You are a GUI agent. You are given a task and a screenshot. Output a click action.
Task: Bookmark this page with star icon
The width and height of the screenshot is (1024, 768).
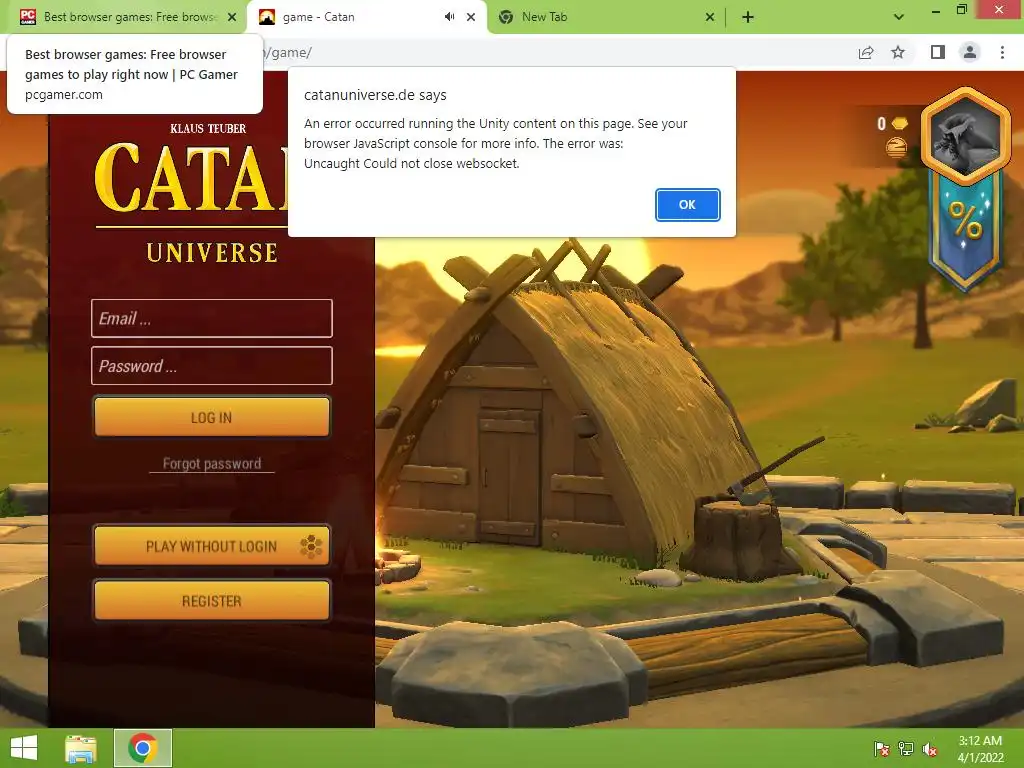click(x=898, y=52)
